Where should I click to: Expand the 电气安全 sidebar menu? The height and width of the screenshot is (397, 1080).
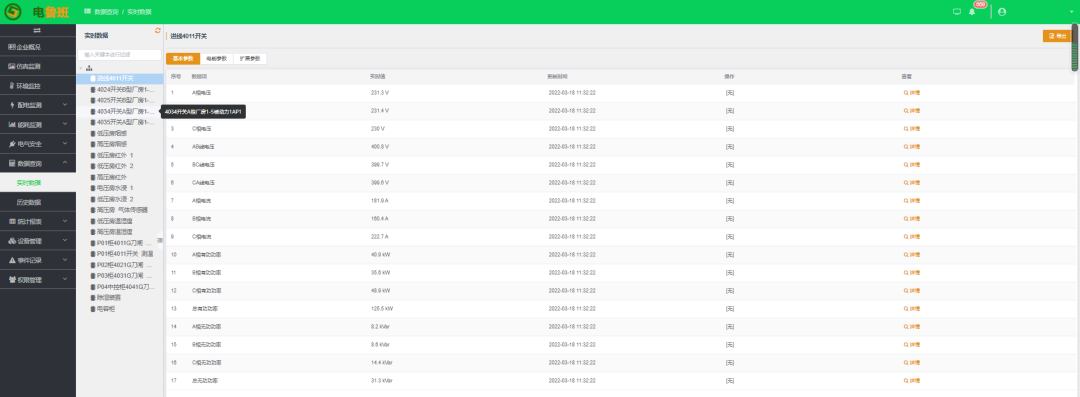[38, 144]
